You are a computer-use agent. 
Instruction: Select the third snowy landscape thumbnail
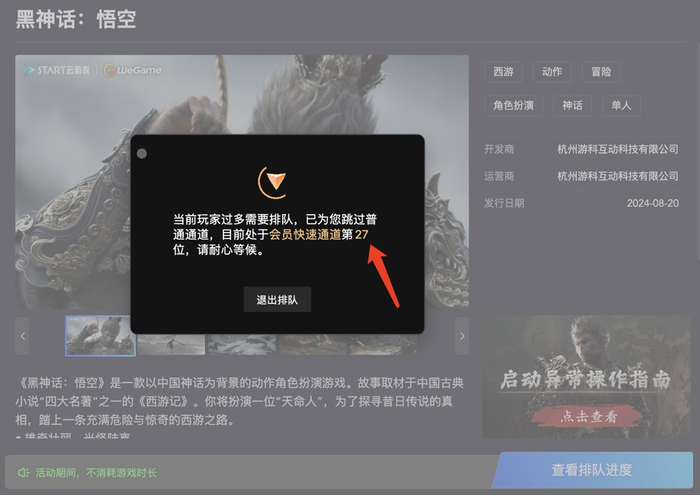click(242, 345)
